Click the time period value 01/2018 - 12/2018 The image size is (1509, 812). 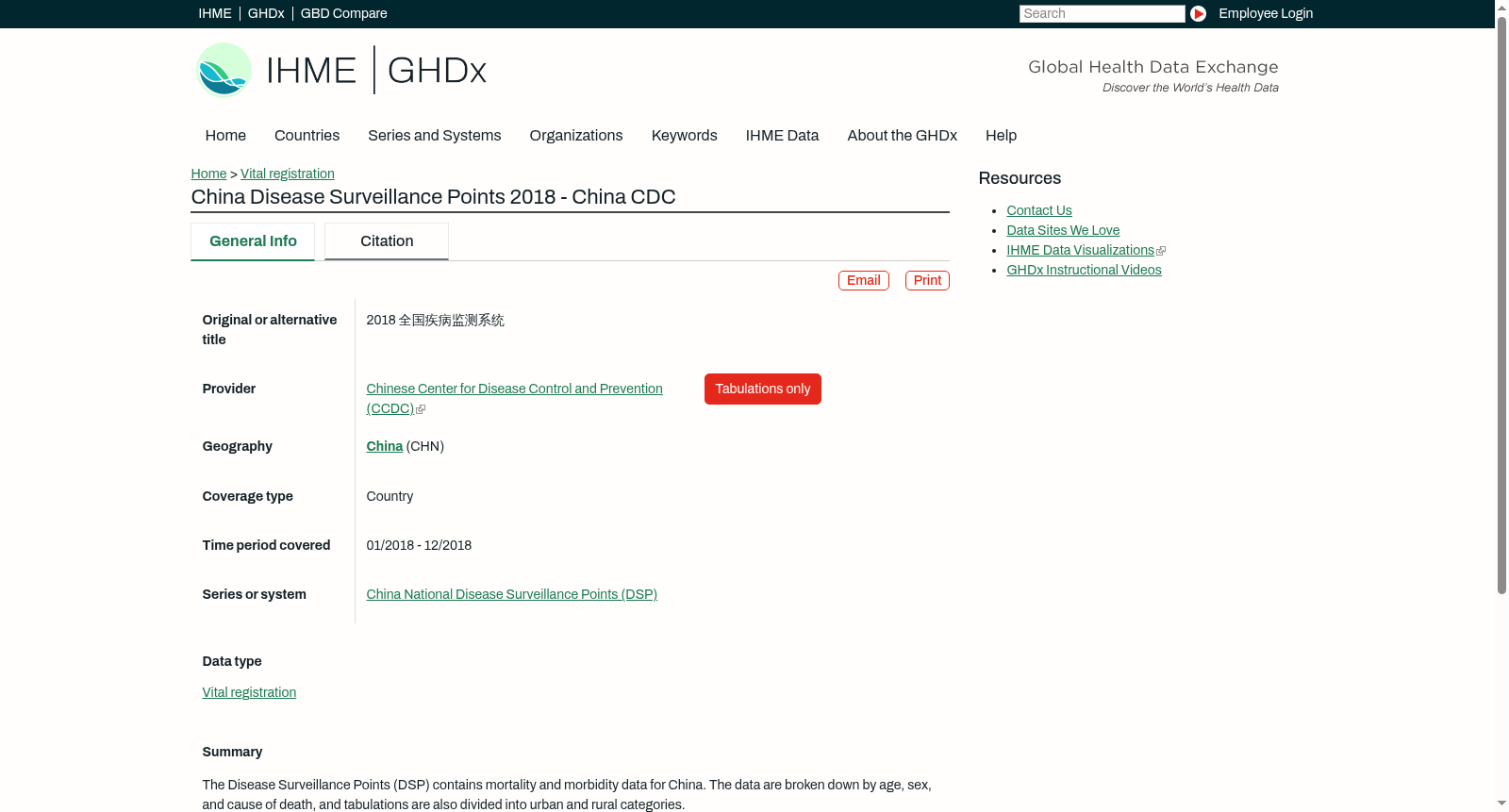click(419, 546)
